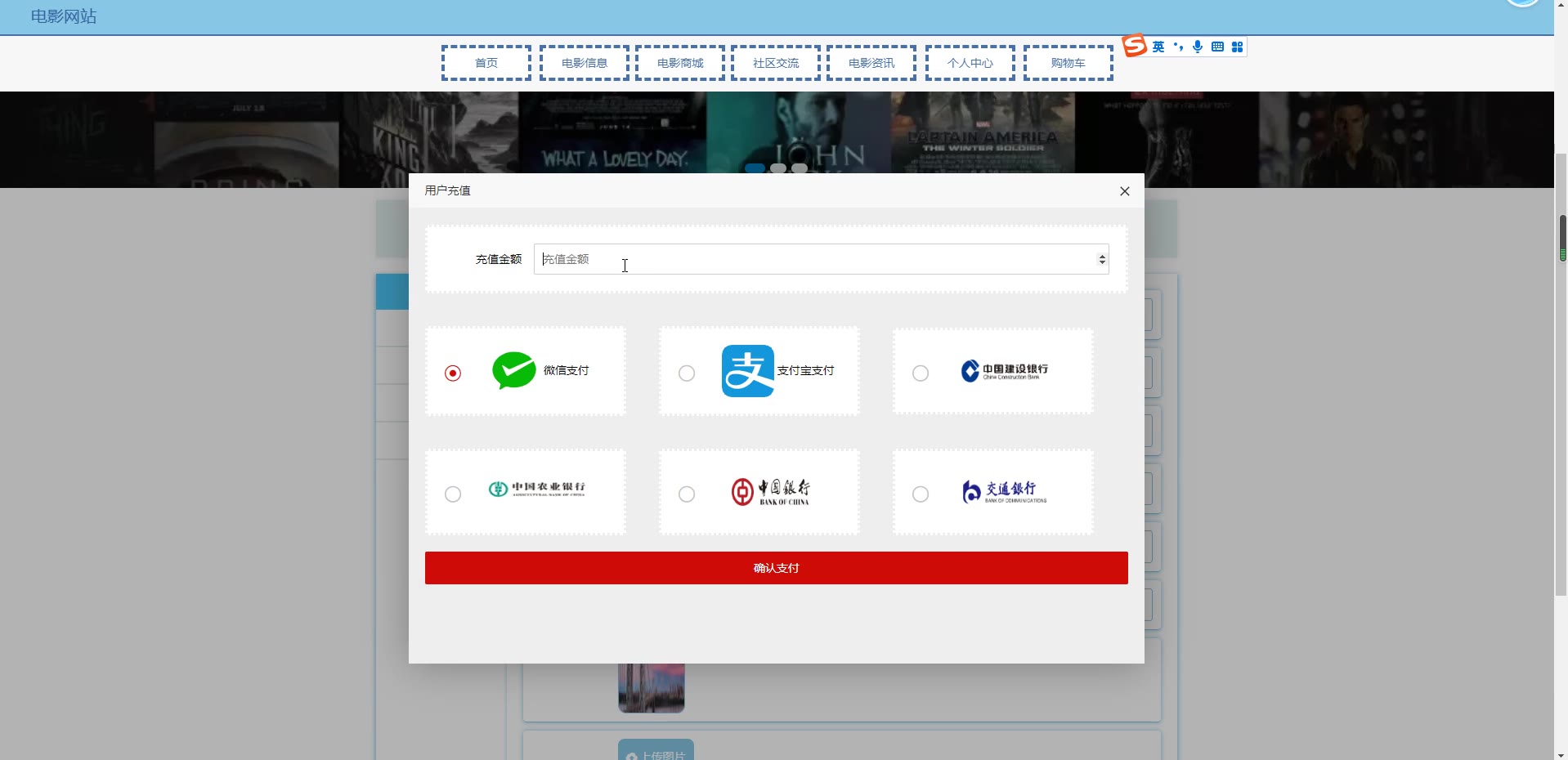The width and height of the screenshot is (1568, 760).
Task: Click the 确认支付 red button
Action: click(x=776, y=568)
